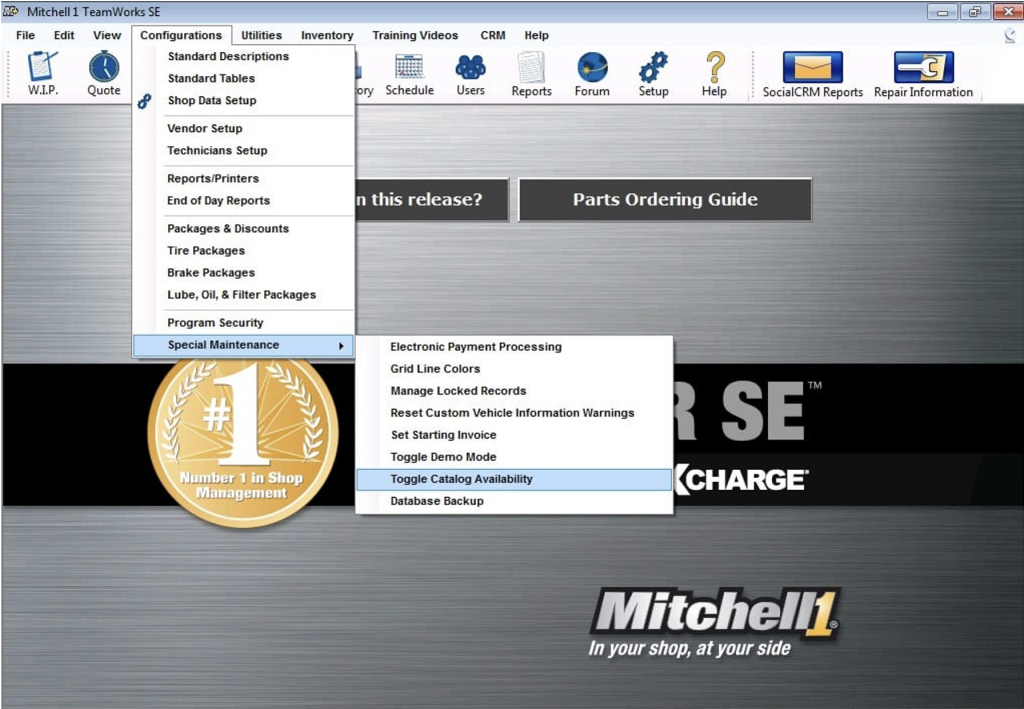The width and height of the screenshot is (1024, 709).
Task: Open the CRM menu
Action: pyautogui.click(x=493, y=35)
